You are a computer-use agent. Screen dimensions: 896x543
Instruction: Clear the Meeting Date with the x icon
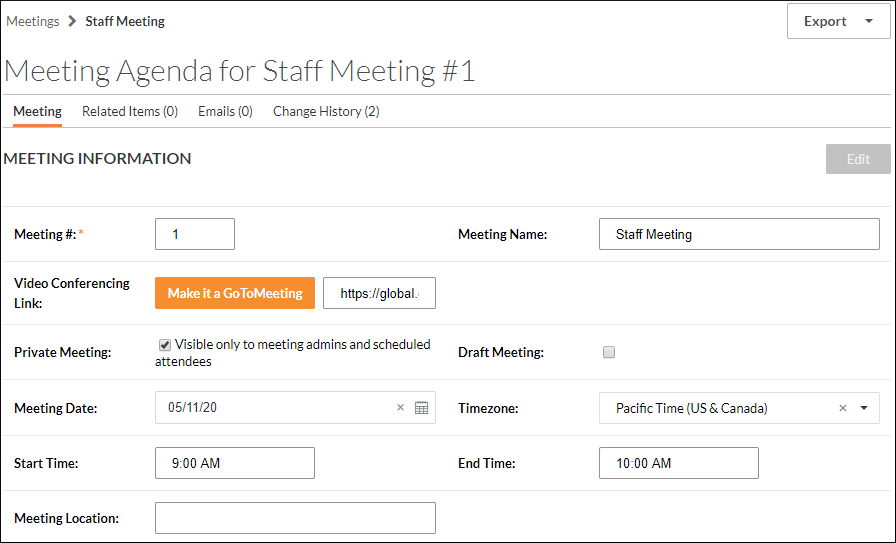click(x=400, y=408)
